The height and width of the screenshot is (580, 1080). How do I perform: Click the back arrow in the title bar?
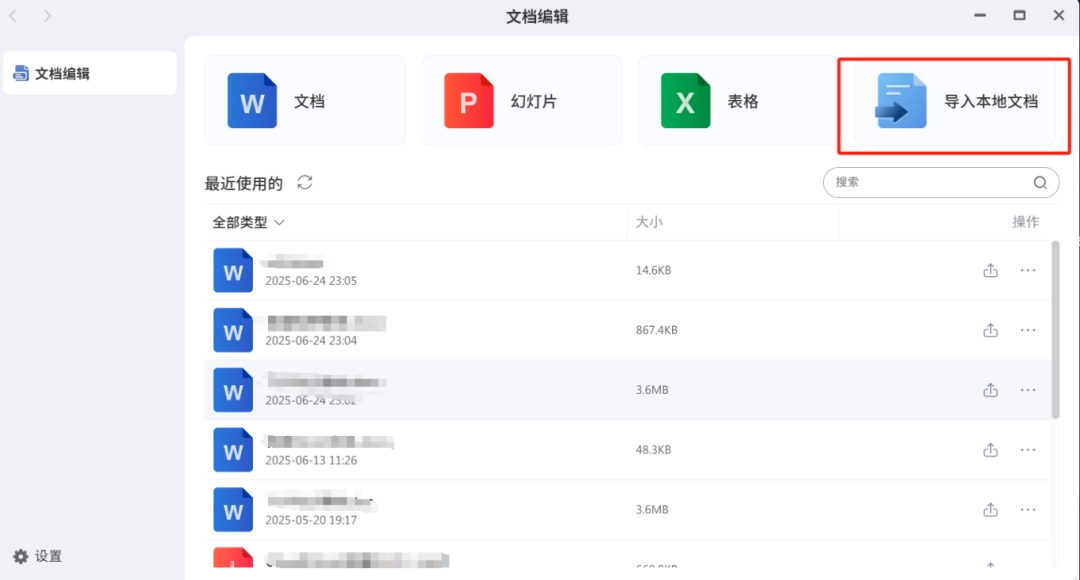(x=14, y=16)
